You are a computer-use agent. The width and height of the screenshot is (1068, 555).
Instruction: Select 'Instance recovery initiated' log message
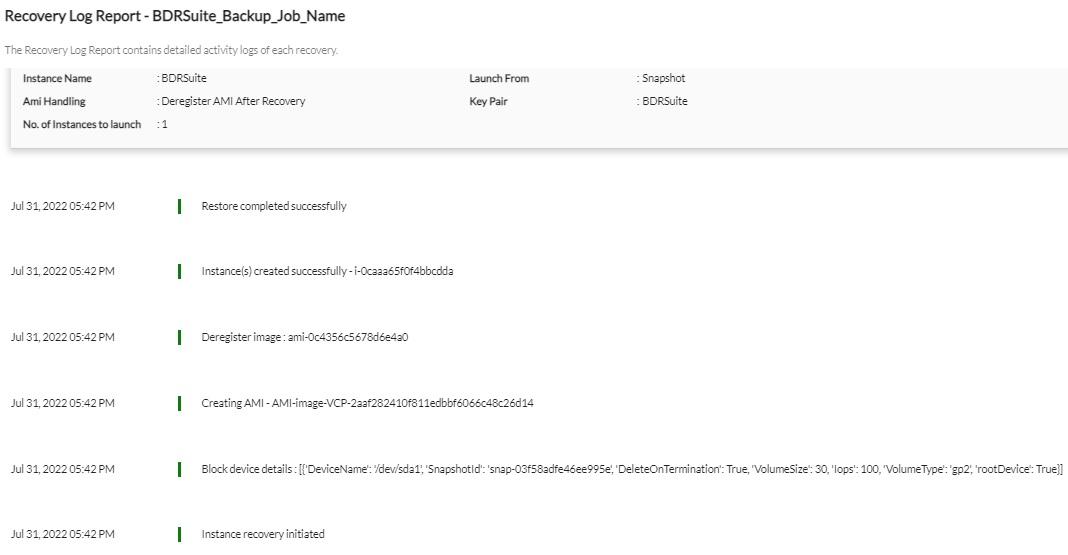coord(263,535)
